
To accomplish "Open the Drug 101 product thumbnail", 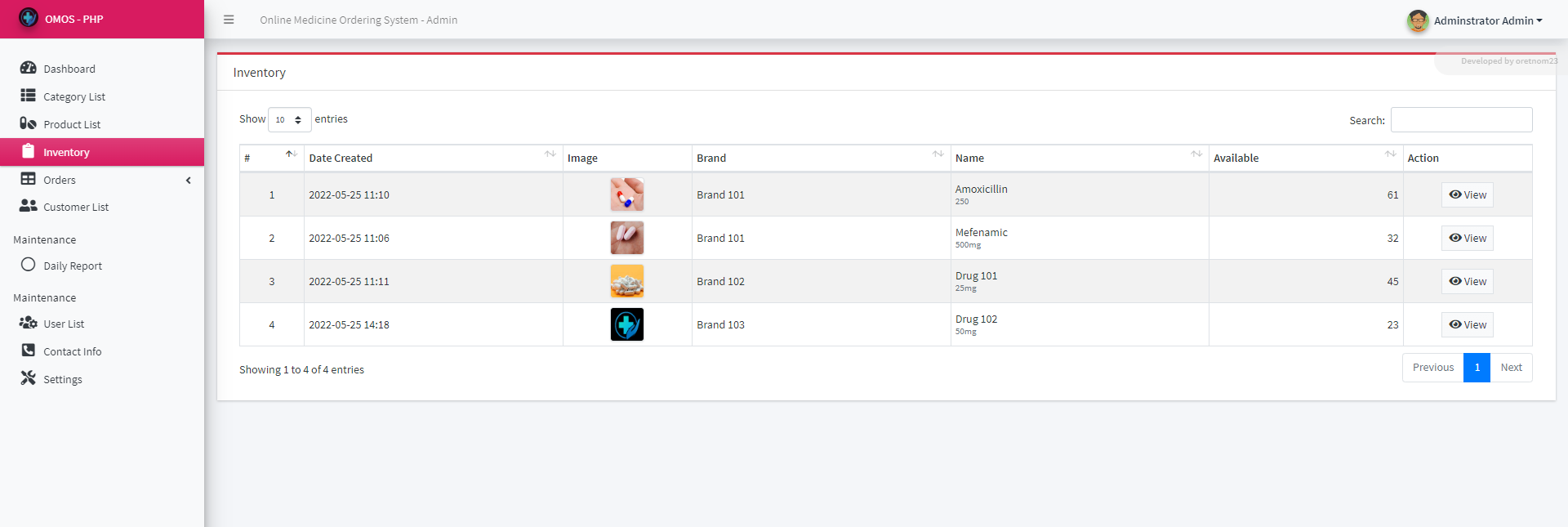I will point(627,281).
